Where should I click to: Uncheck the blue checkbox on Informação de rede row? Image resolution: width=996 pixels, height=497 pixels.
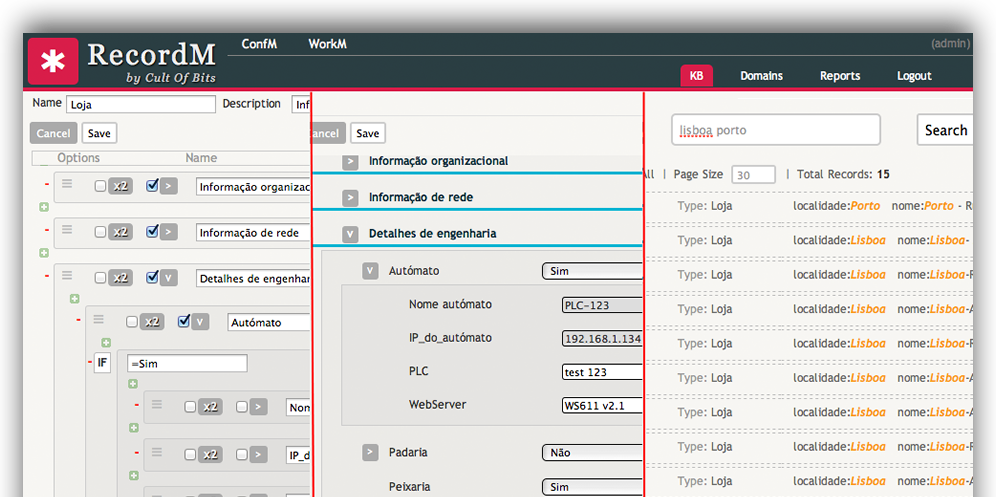click(152, 232)
